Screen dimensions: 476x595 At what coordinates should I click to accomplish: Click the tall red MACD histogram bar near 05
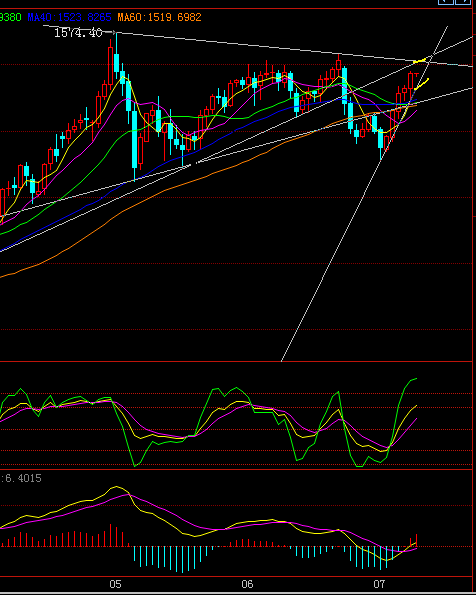coord(111,535)
